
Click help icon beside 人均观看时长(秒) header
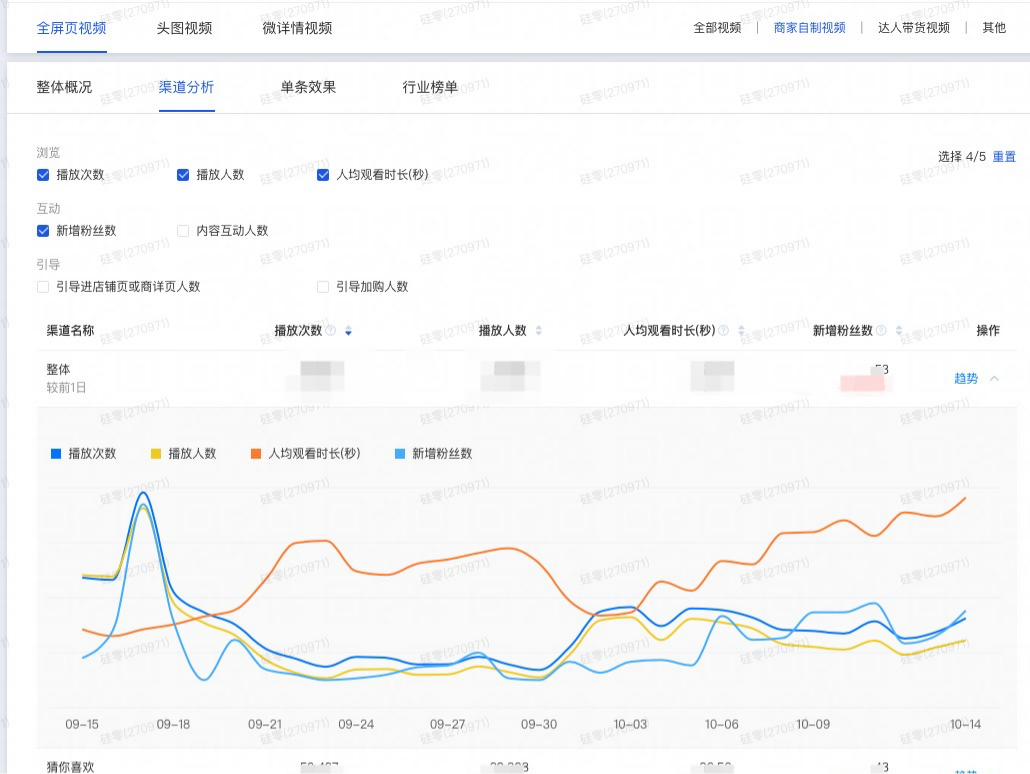[x=724, y=331]
